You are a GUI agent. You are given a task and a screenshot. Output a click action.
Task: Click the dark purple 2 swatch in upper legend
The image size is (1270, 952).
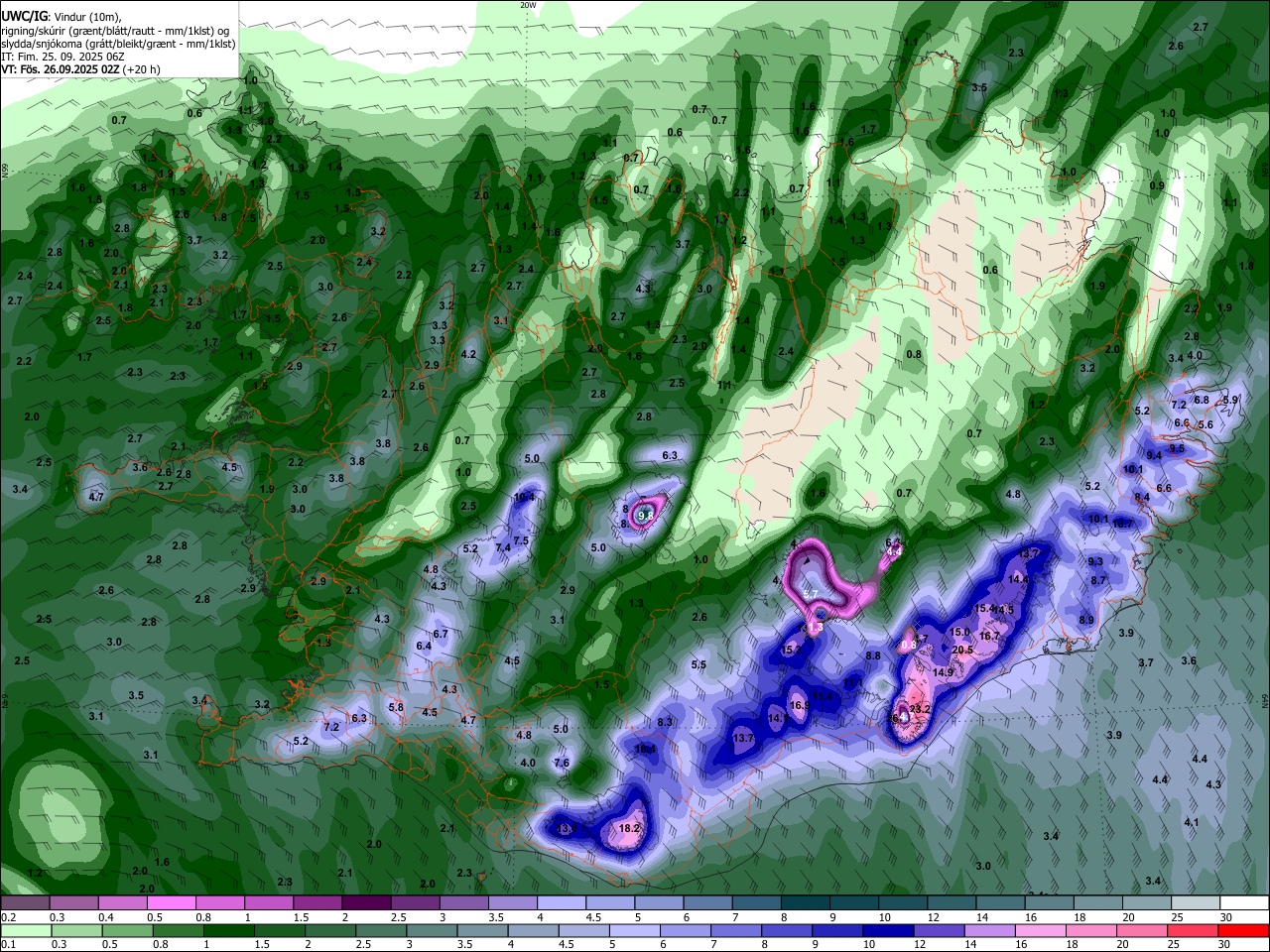[x=366, y=903]
